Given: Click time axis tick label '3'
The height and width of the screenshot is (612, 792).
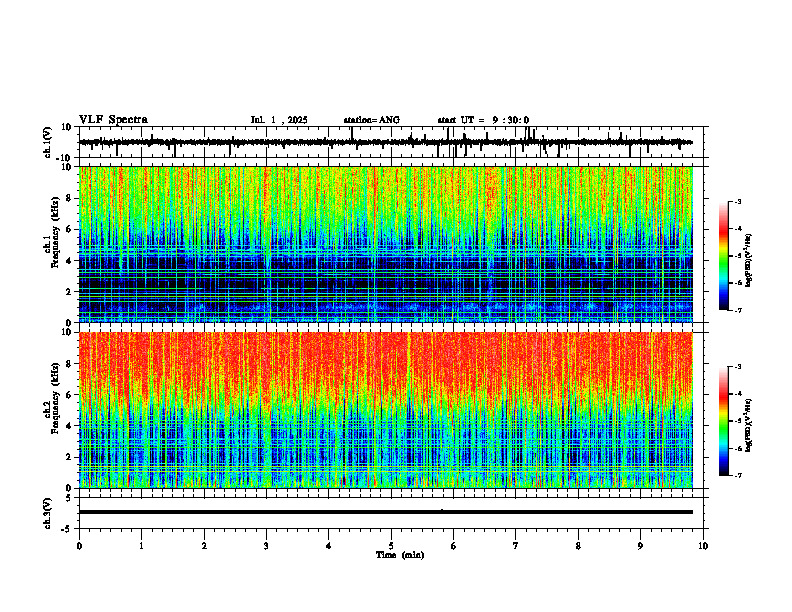Looking at the screenshot, I should coord(266,546).
